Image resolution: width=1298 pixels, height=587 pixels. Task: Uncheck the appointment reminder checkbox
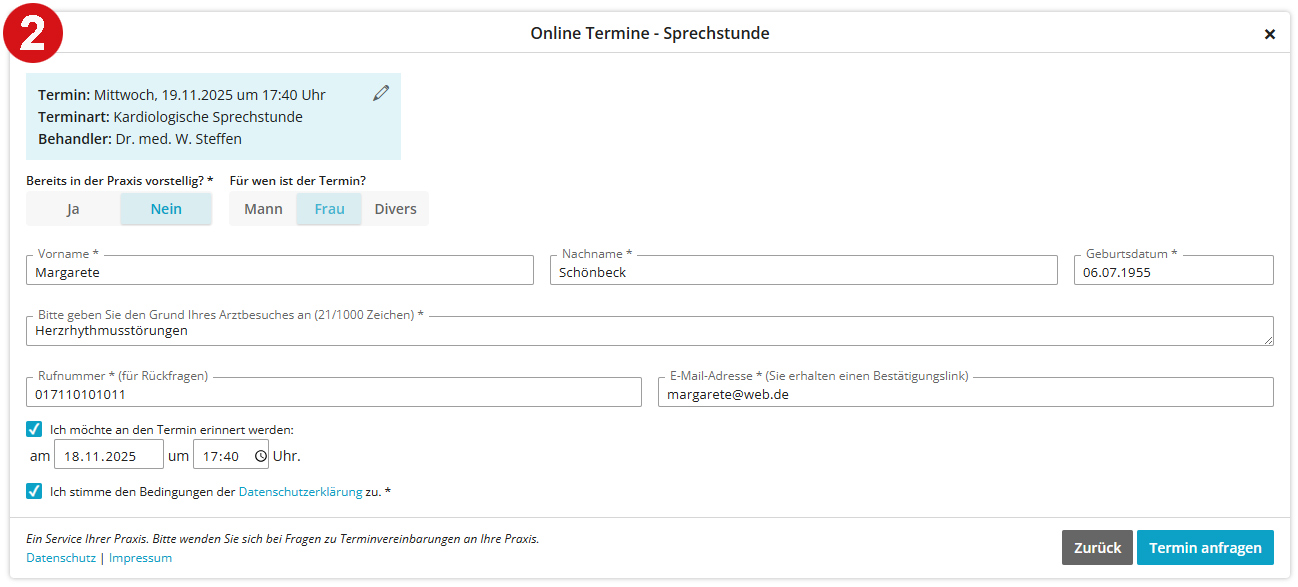tap(33, 429)
